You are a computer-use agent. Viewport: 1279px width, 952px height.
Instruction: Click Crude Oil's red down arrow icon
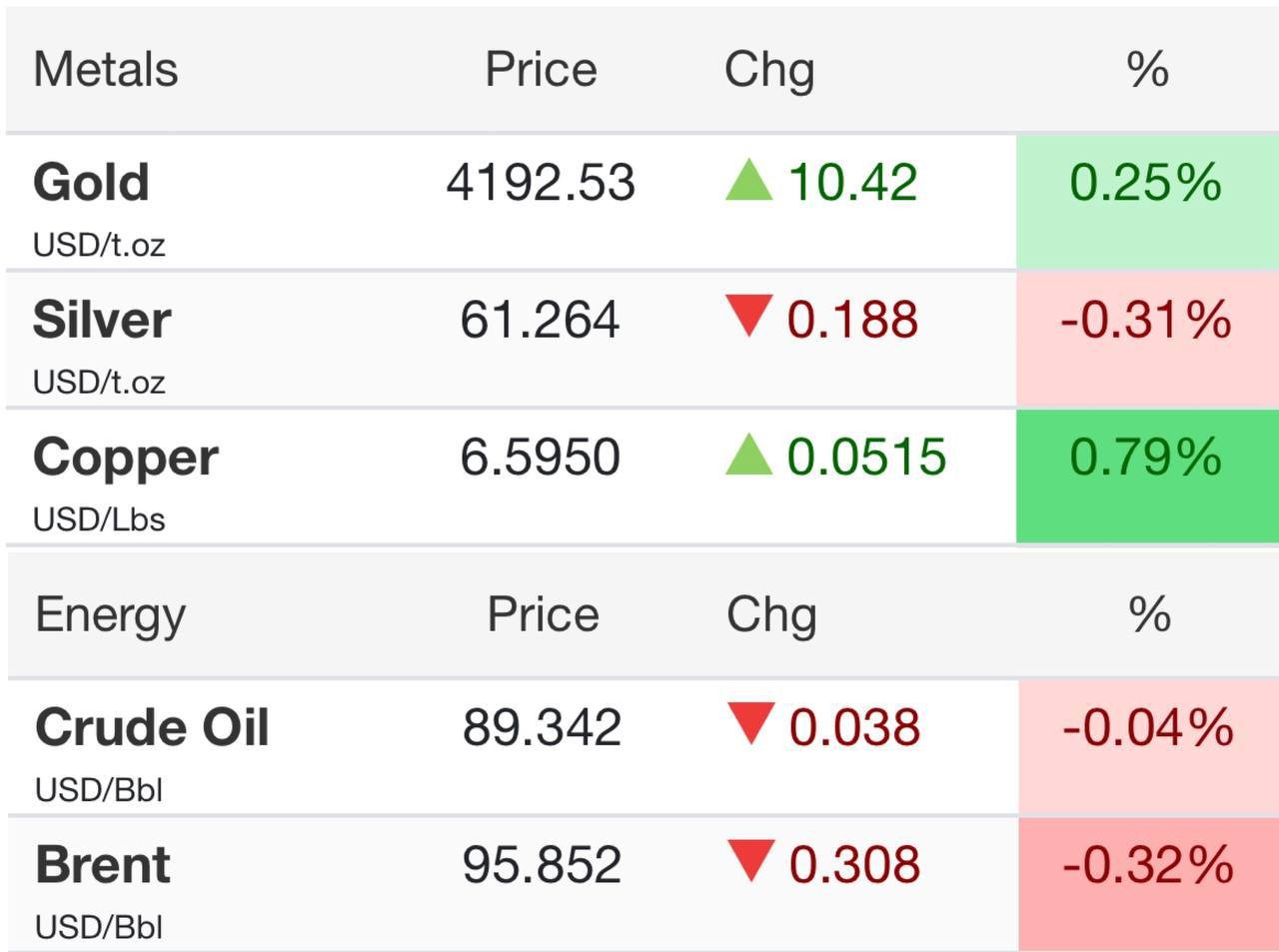pos(750,723)
